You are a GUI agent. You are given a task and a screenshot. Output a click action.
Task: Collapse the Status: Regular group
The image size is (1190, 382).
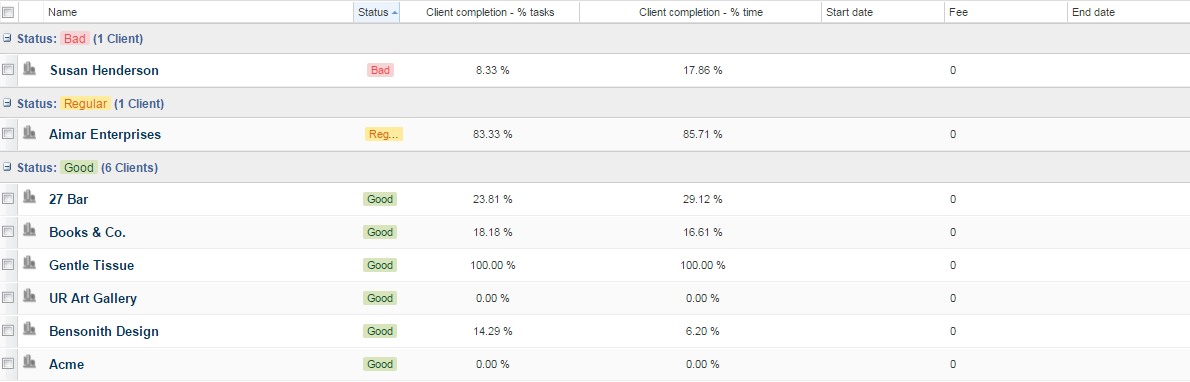(7, 103)
